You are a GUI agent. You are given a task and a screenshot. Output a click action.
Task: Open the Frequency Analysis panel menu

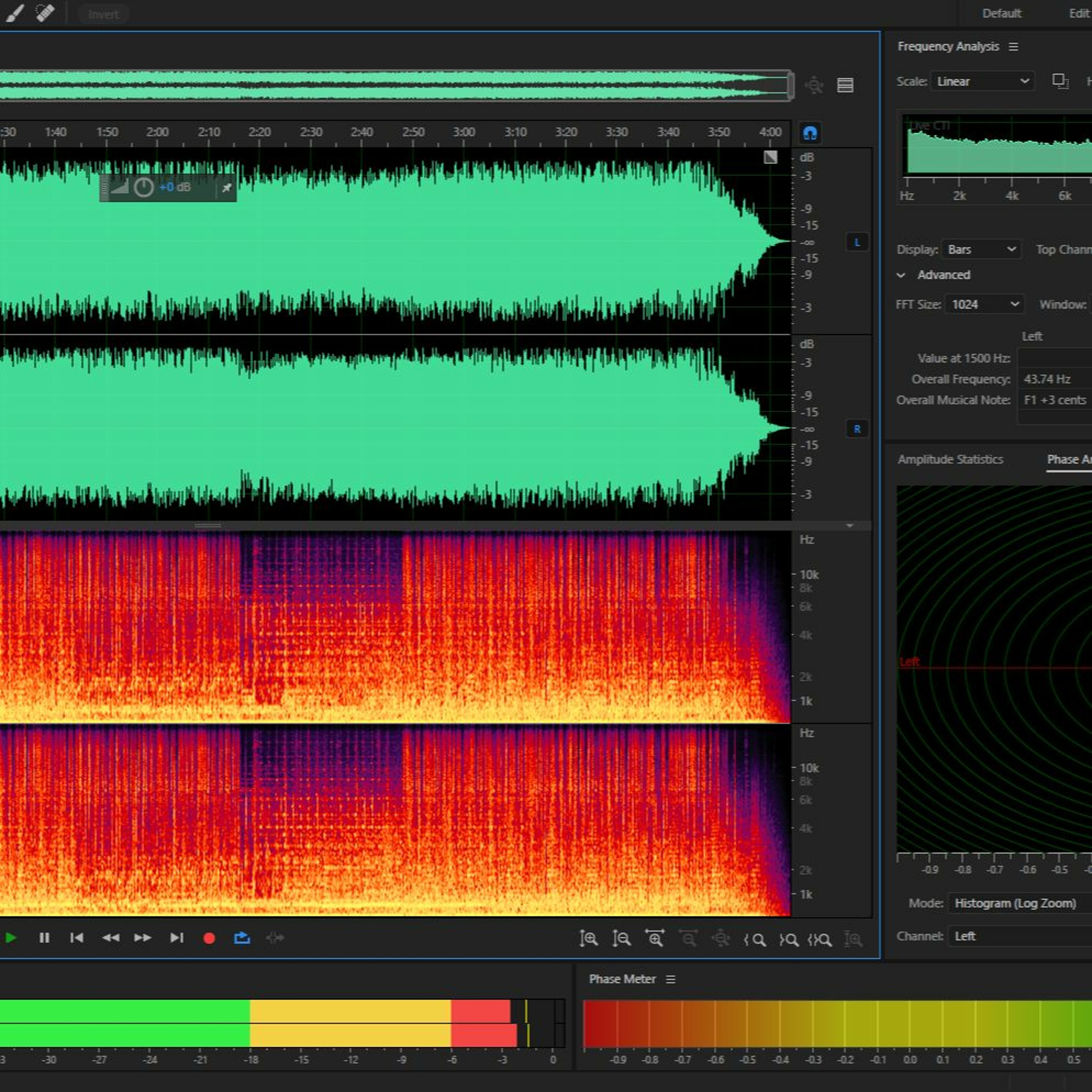[x=1013, y=46]
